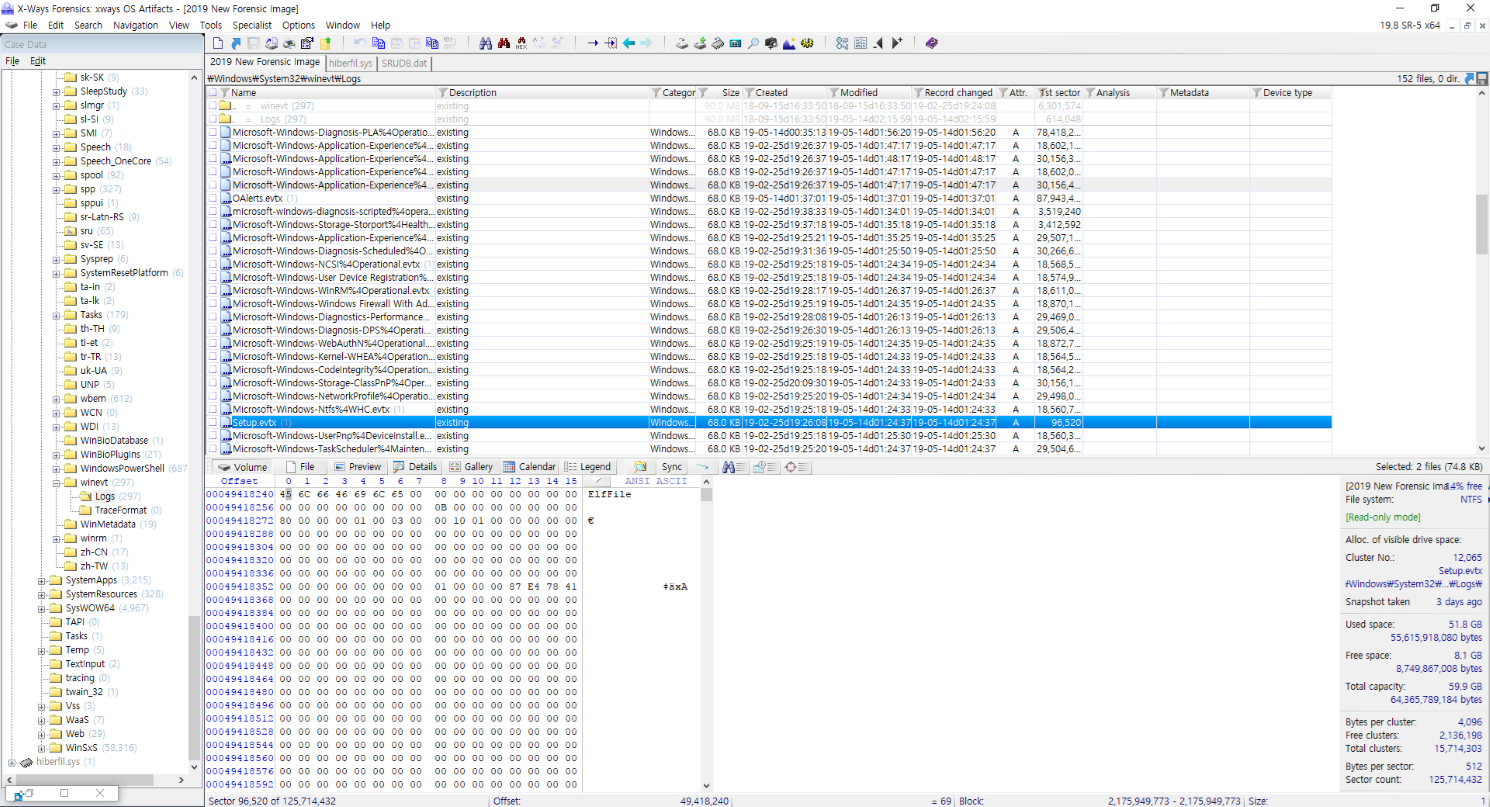The width and height of the screenshot is (1490, 807).
Task: Tick the checkbox for Microsoft-Windows-NCSI%4Operational.evtx
Action: 213,265
